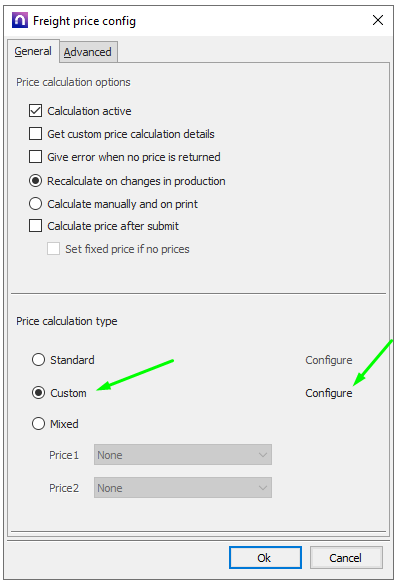Confirm settings with the Ok button
The image size is (398, 583).
pos(265,557)
